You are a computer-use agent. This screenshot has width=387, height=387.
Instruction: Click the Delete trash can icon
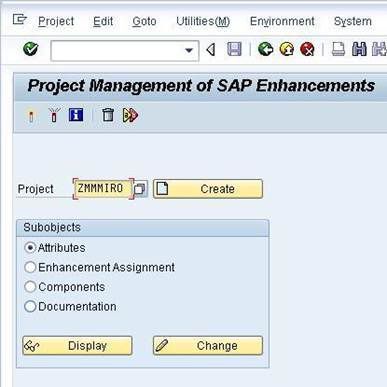coord(108,115)
